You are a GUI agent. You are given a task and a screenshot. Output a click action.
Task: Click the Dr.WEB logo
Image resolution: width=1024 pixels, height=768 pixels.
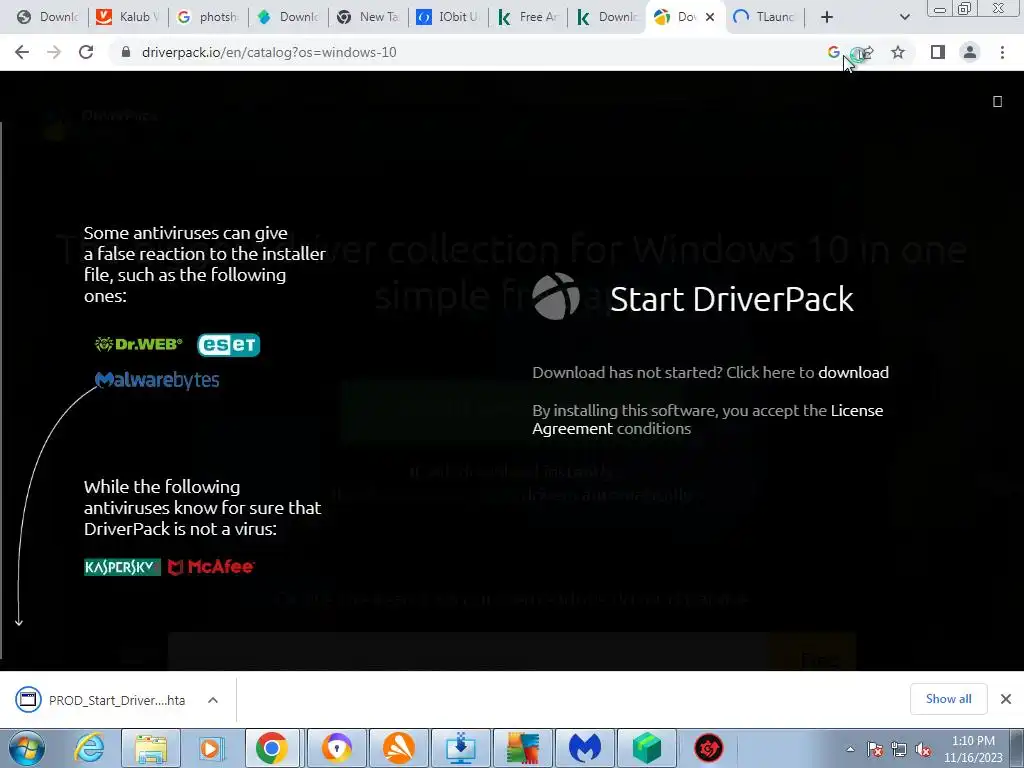tap(138, 344)
